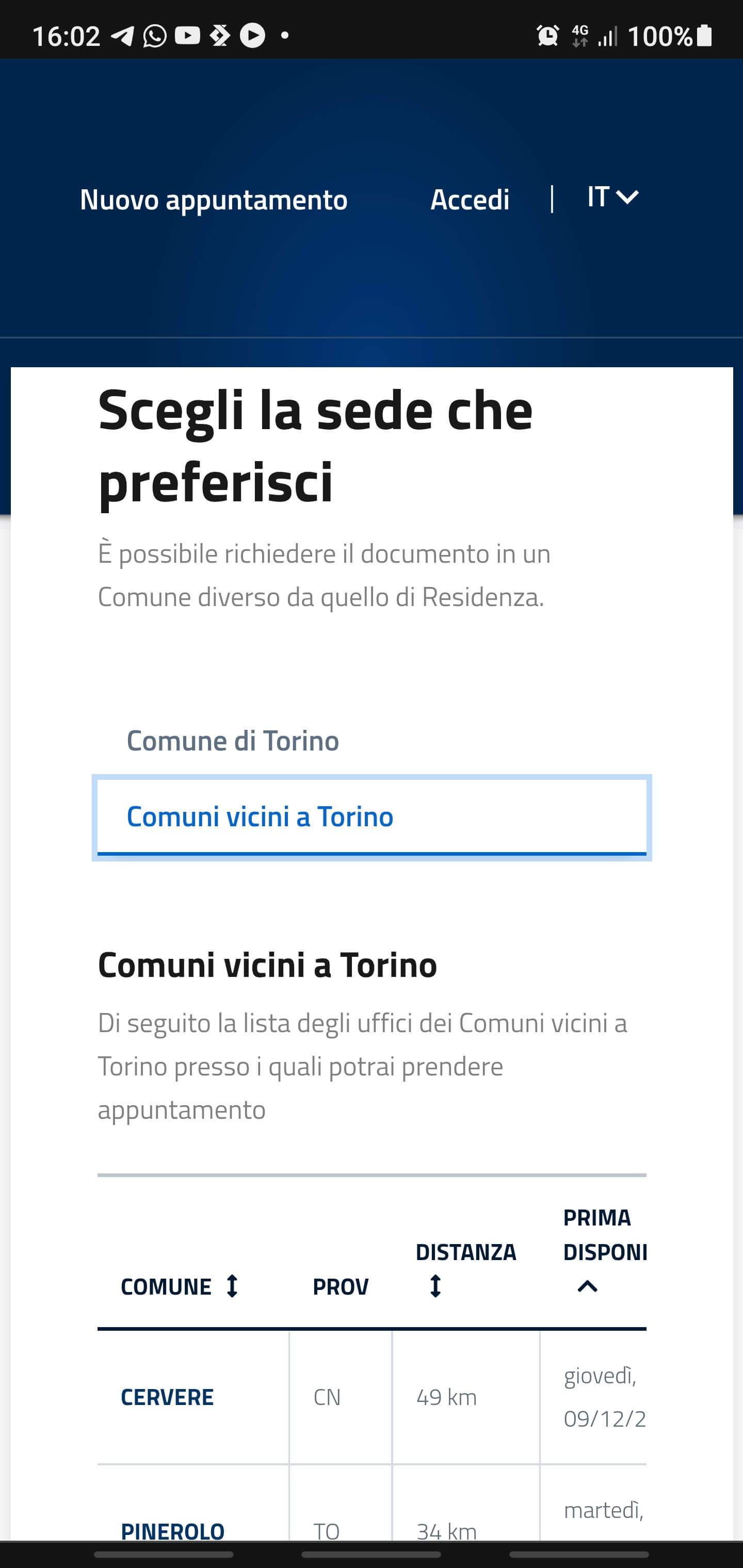Sort table by Distanza column arrows
The height and width of the screenshot is (1568, 743).
coord(435,1286)
